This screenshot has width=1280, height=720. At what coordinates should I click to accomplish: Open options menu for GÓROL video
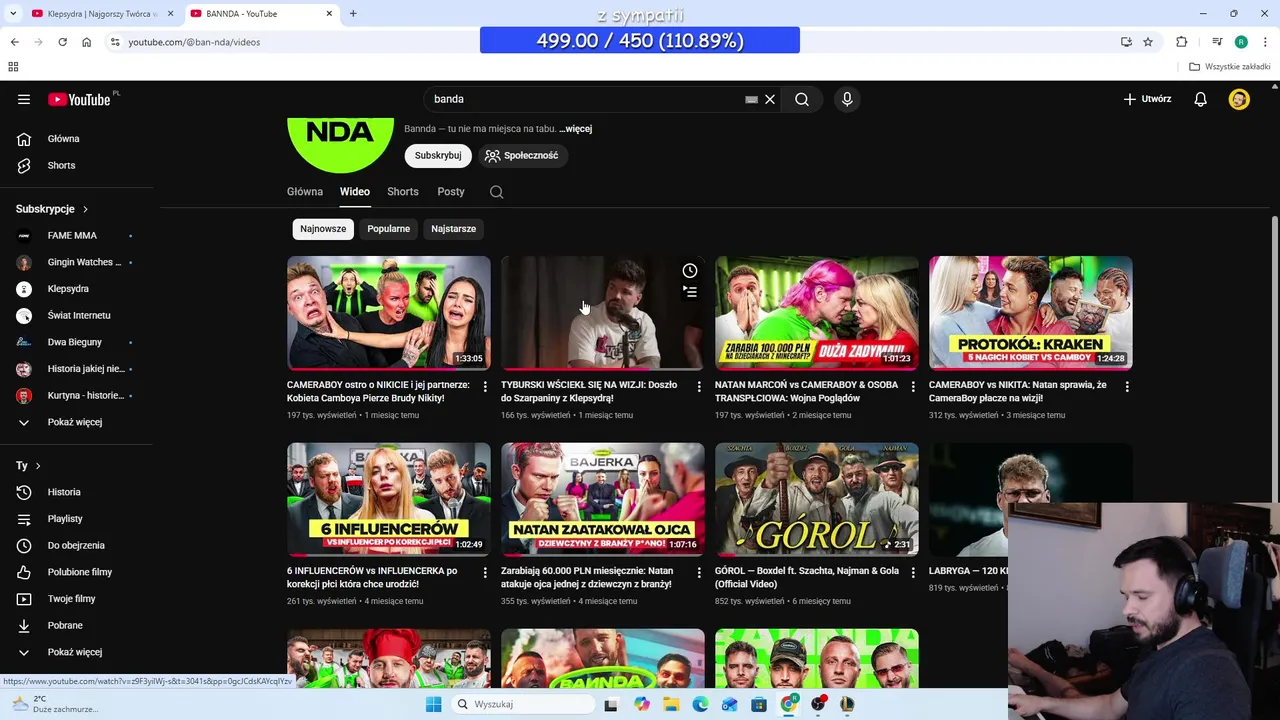point(913,572)
